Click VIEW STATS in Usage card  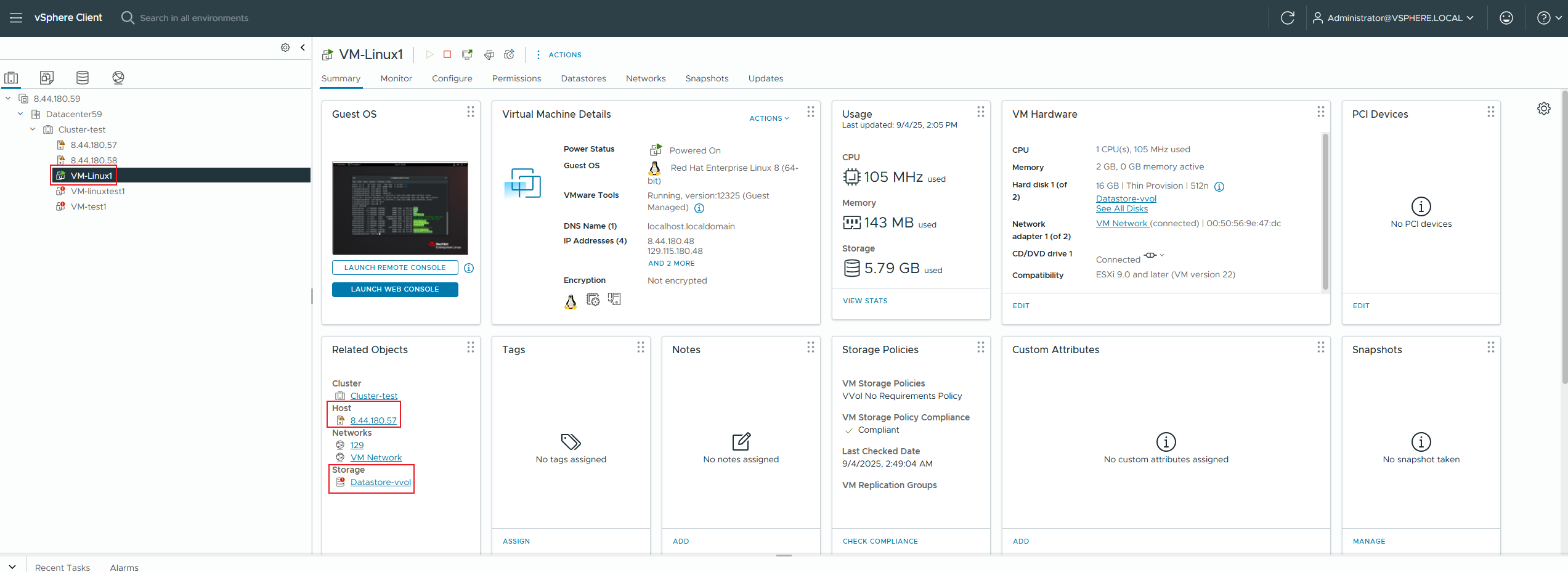tap(865, 301)
